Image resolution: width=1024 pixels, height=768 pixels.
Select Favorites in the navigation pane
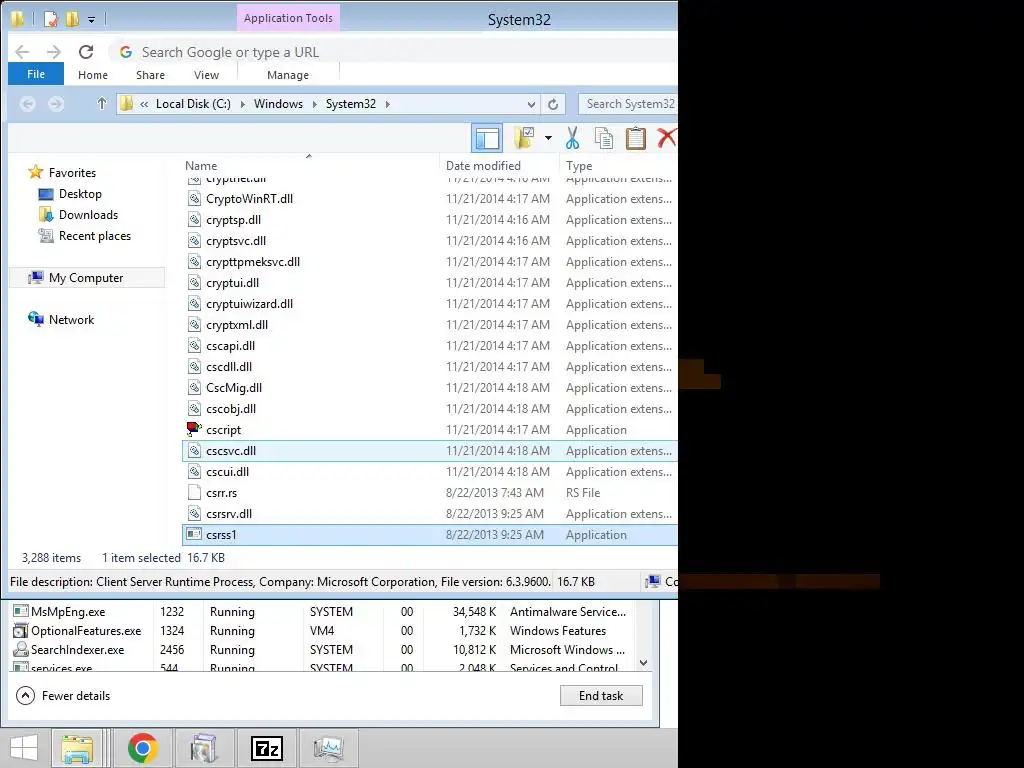pyautogui.click(x=62, y=172)
